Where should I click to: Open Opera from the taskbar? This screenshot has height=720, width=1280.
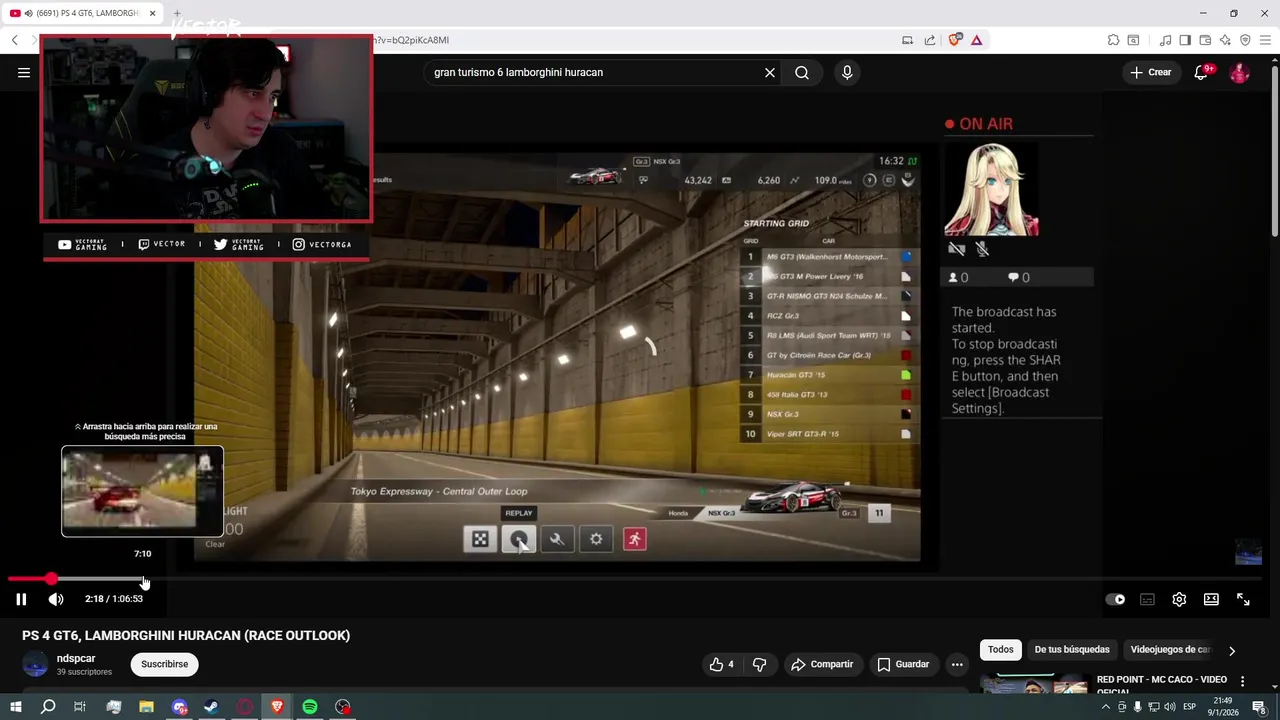(x=245, y=707)
